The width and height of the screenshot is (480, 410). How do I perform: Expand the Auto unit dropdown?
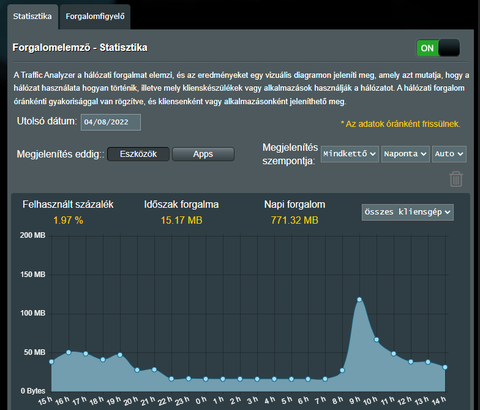click(x=449, y=154)
